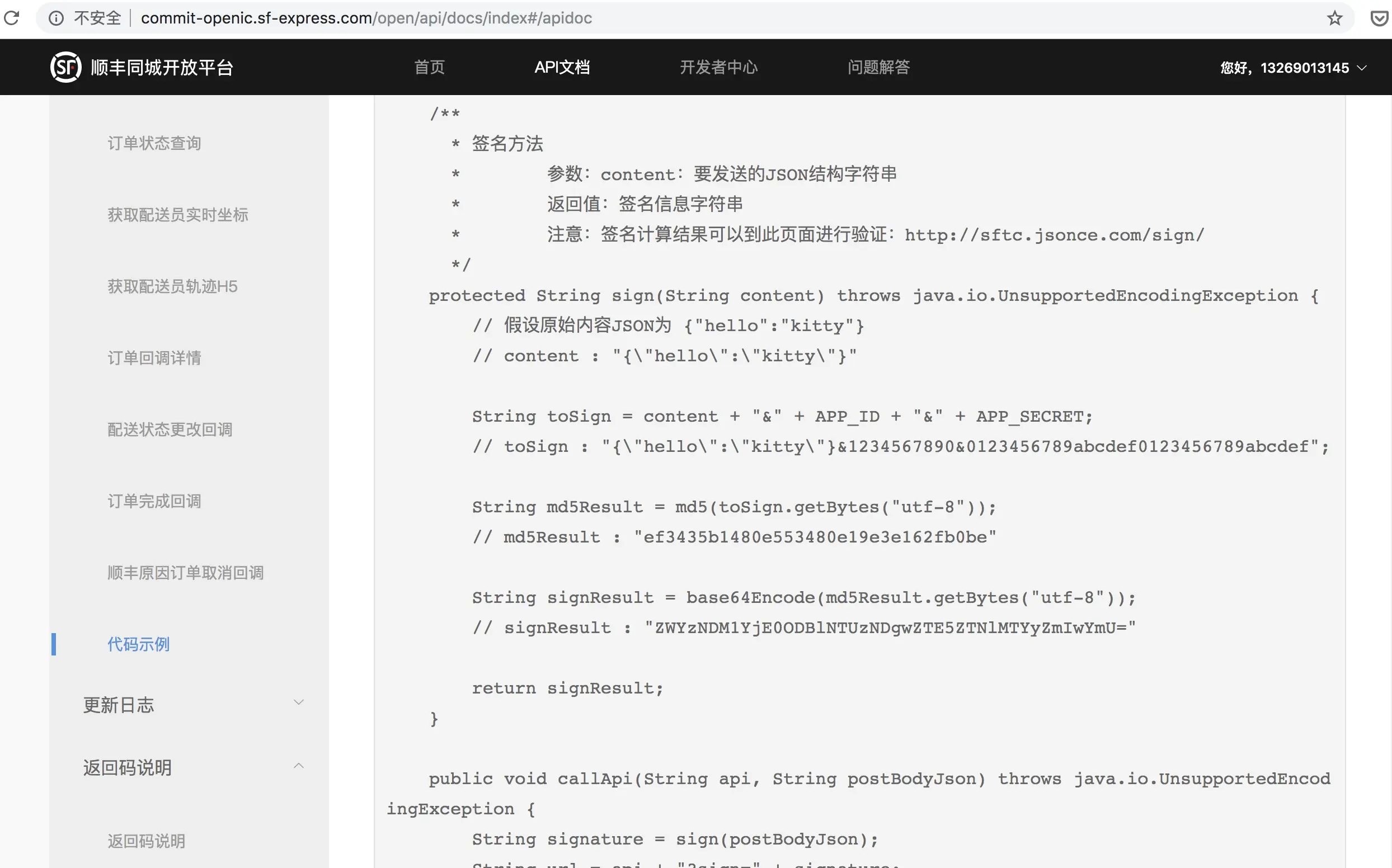Image resolution: width=1392 pixels, height=868 pixels.
Task: Click the site info icon in address bar
Action: (x=56, y=18)
